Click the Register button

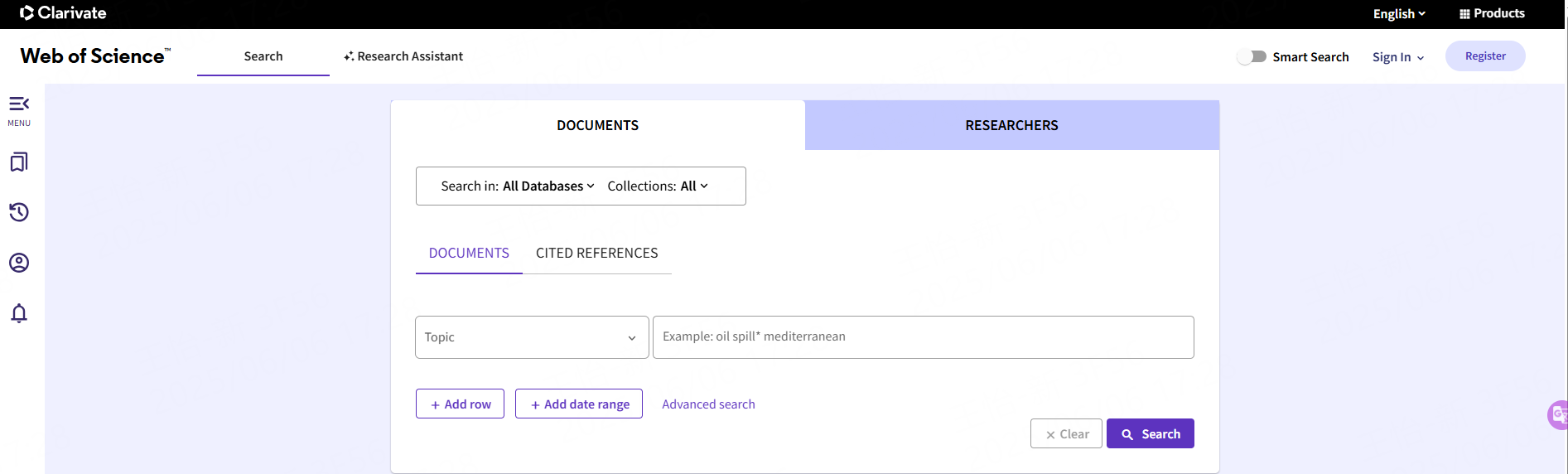tap(1485, 56)
